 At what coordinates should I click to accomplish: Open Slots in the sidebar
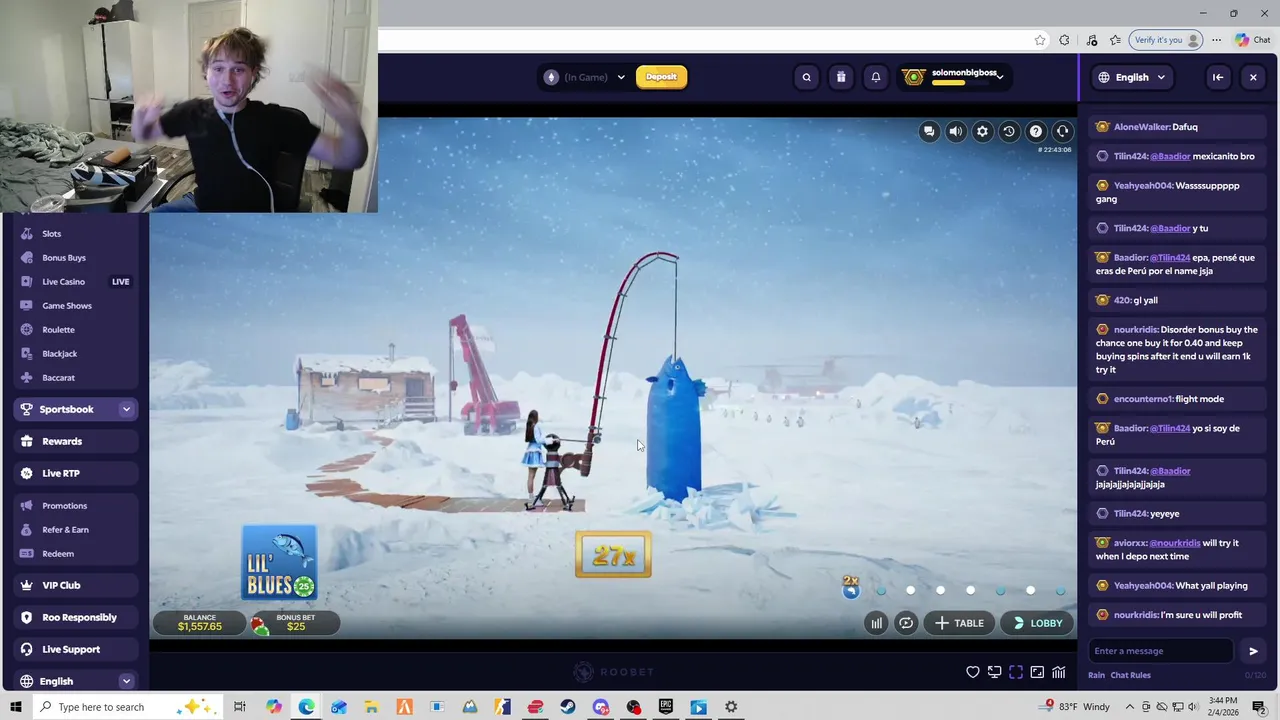[x=76, y=234]
